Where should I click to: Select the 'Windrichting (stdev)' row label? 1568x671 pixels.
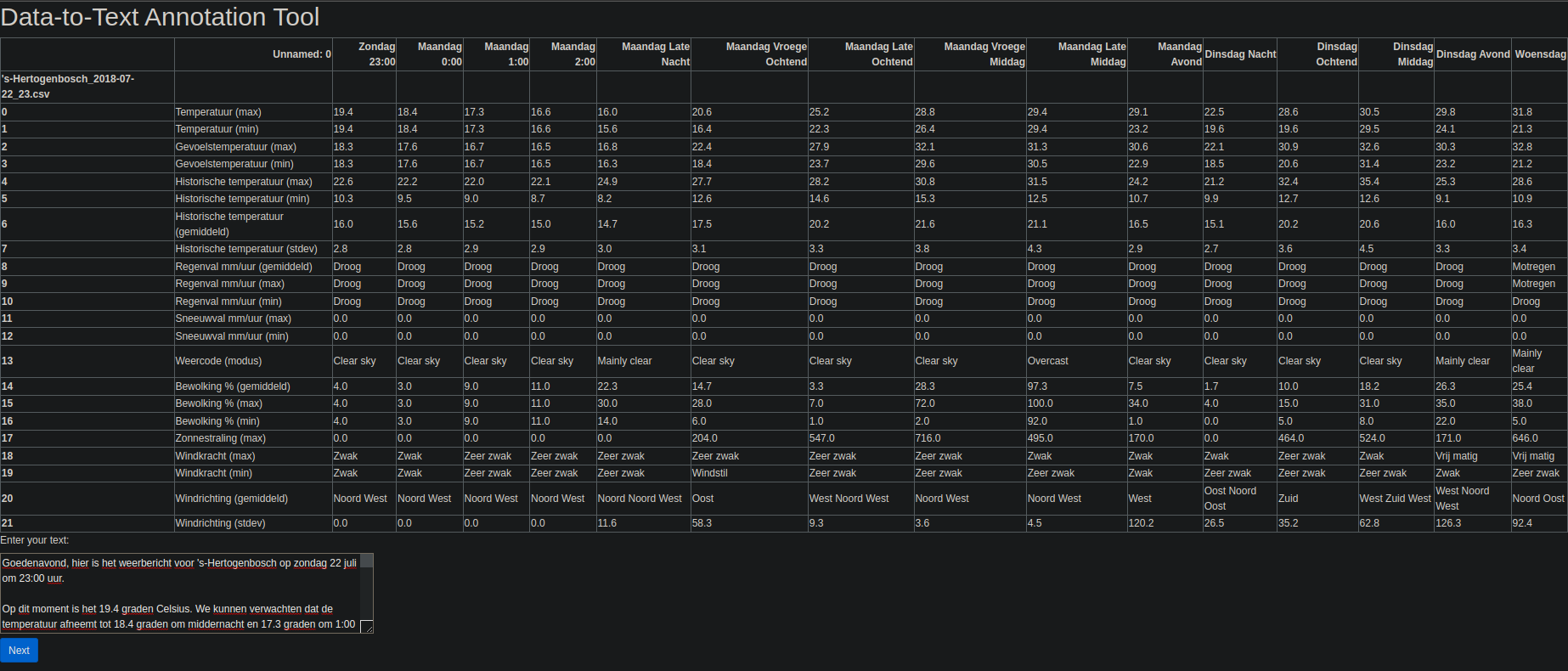click(220, 523)
